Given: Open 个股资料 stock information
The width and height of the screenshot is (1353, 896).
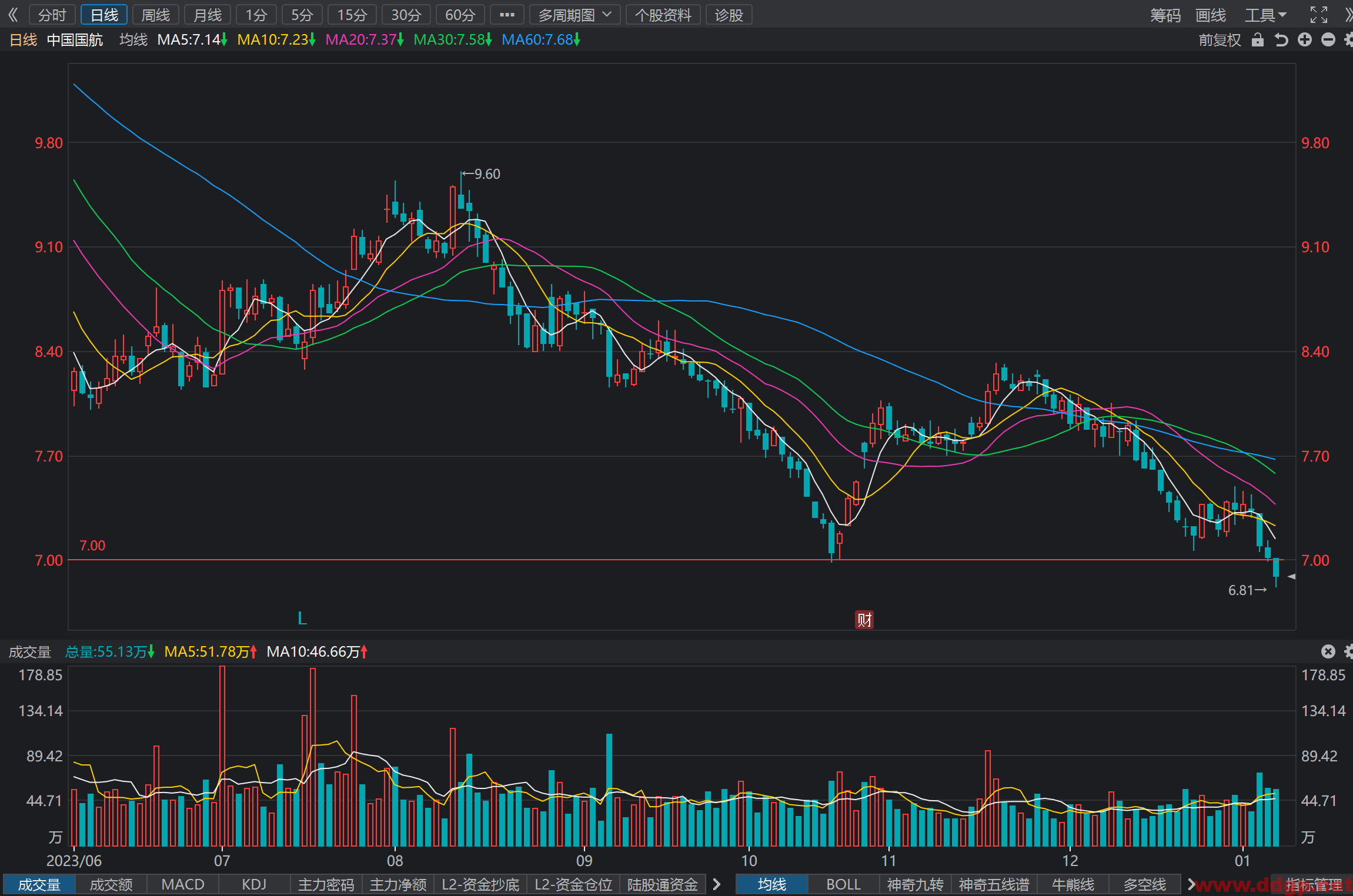Looking at the screenshot, I should pos(663,15).
